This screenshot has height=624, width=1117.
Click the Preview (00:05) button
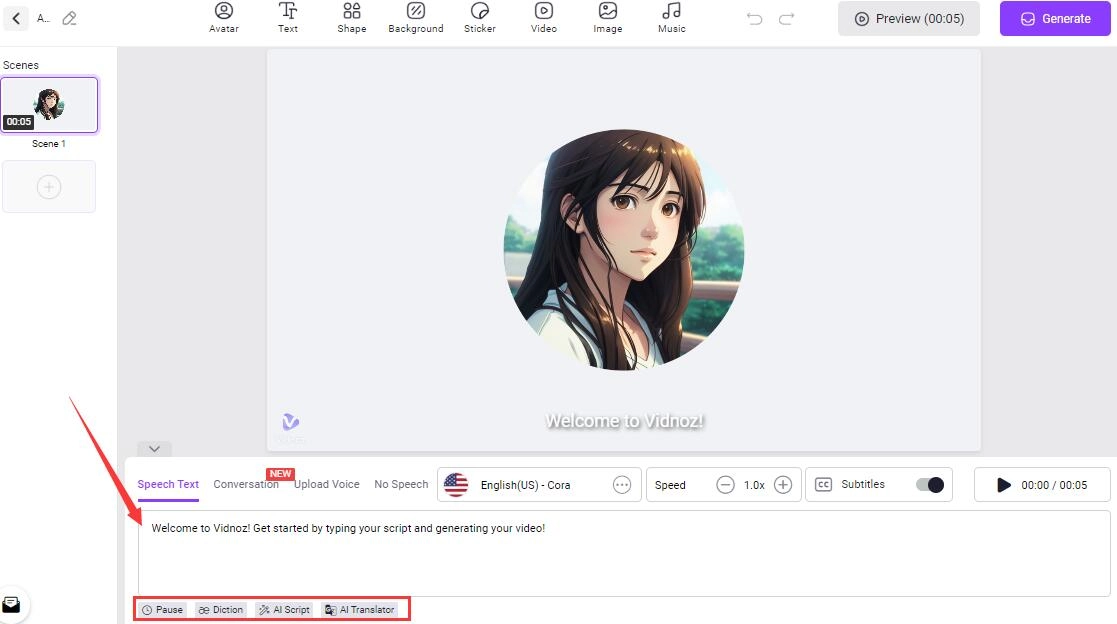909,19
